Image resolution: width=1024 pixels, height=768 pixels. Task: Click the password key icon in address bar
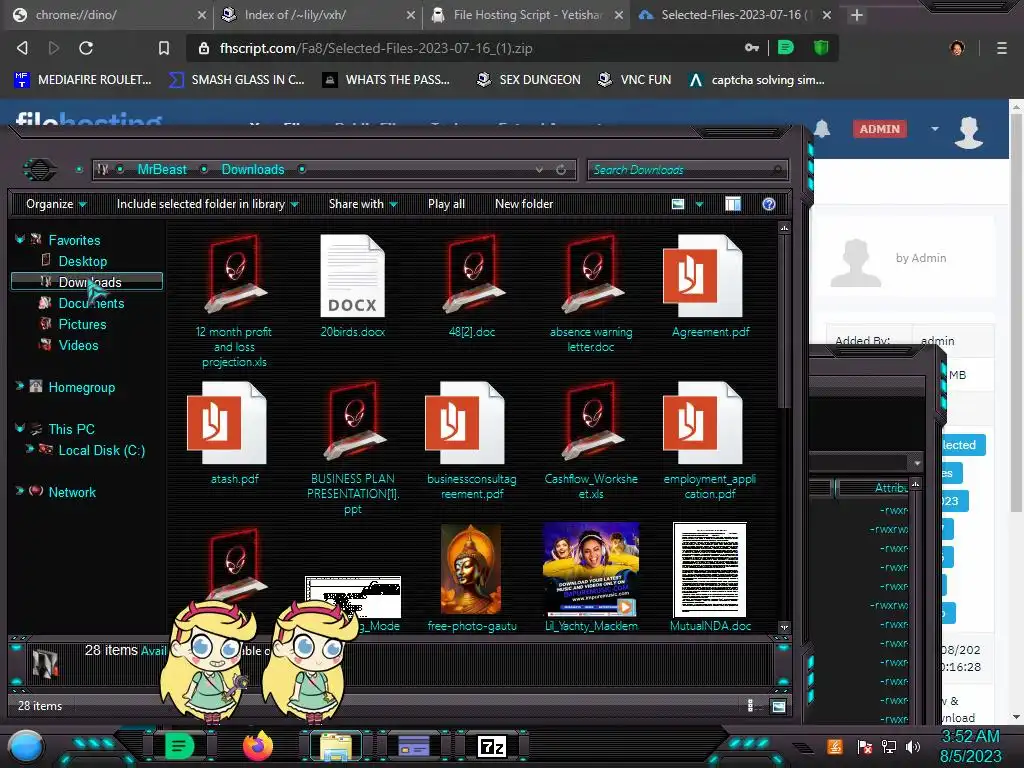coord(752,48)
